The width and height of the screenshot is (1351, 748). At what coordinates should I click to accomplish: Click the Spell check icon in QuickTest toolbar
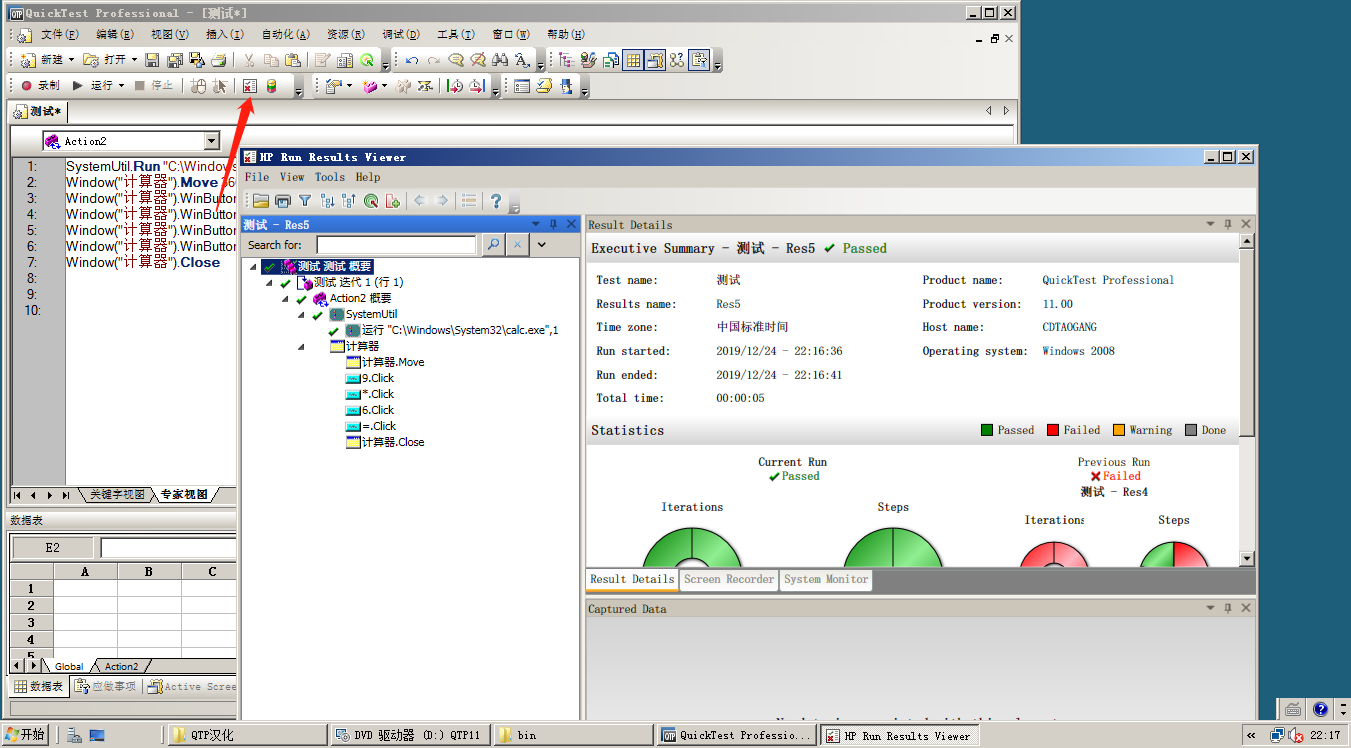[522, 60]
